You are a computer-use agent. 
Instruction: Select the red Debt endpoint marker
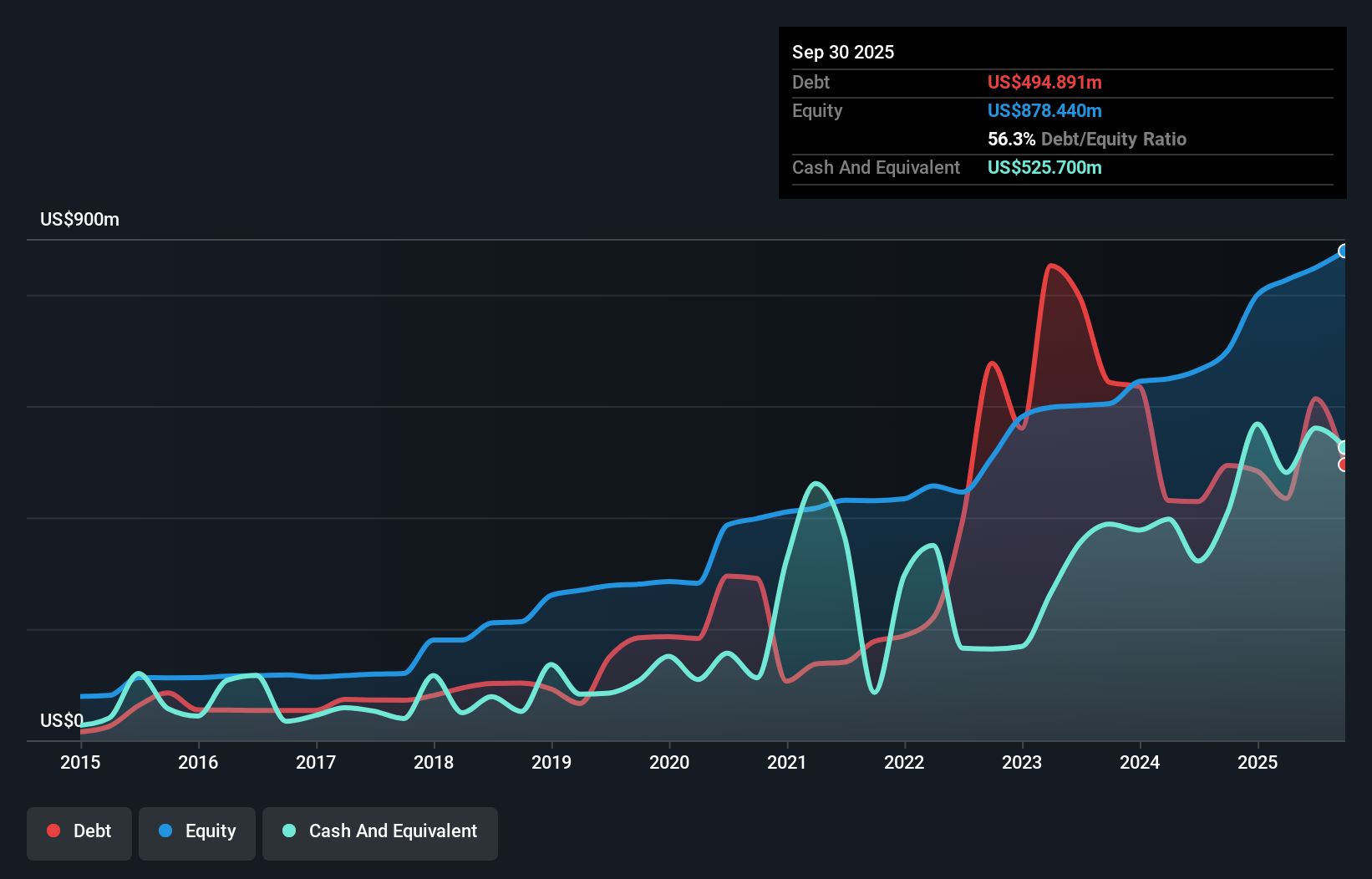(1344, 465)
